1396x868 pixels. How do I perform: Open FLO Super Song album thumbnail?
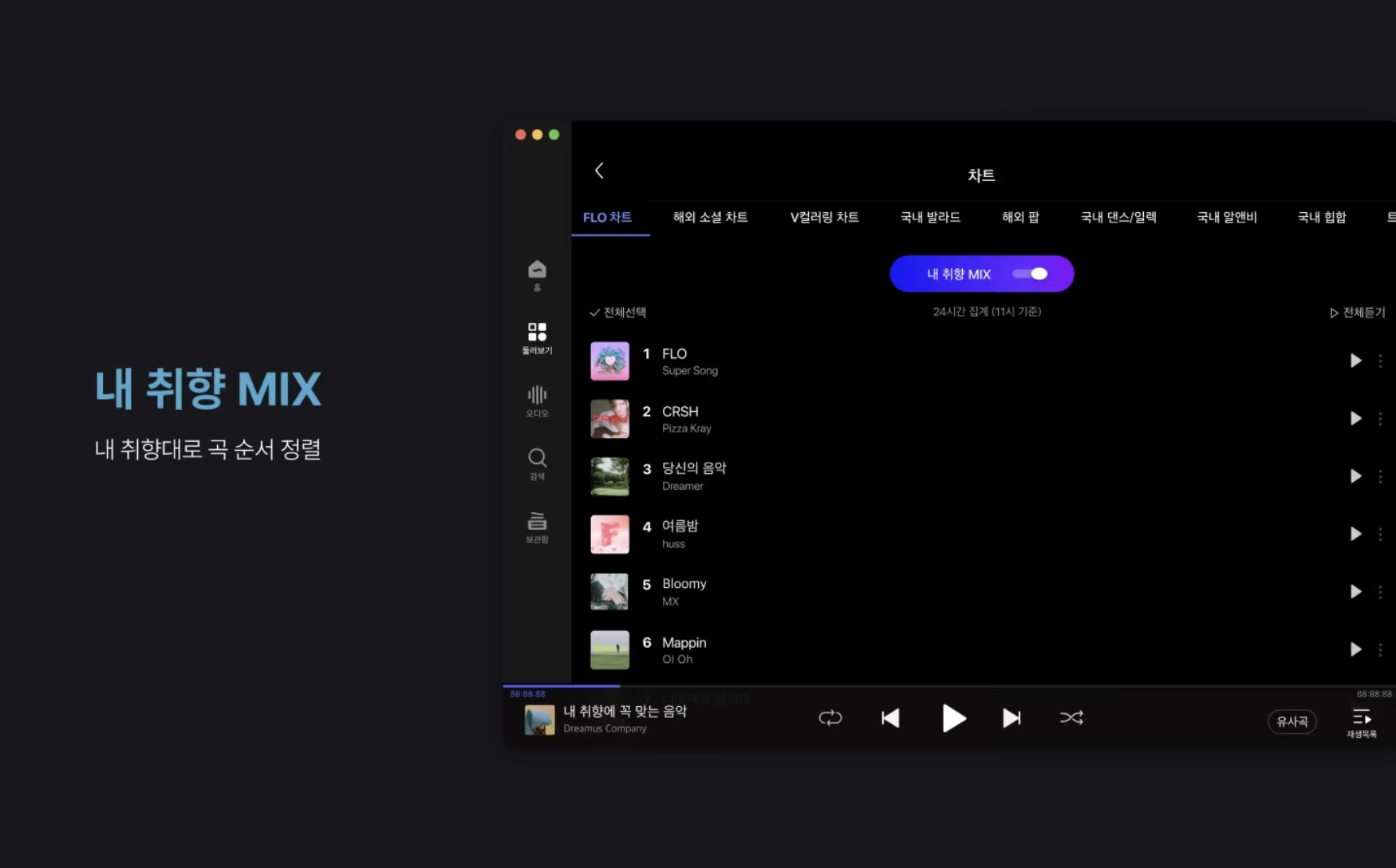point(609,361)
